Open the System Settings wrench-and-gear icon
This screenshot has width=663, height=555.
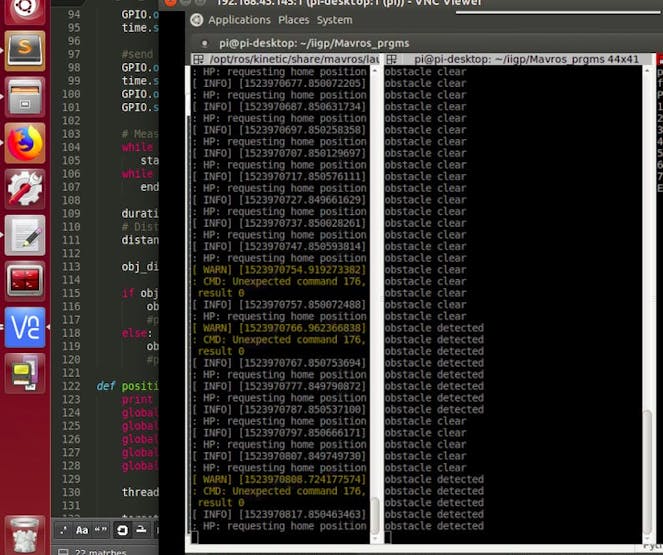(25, 189)
